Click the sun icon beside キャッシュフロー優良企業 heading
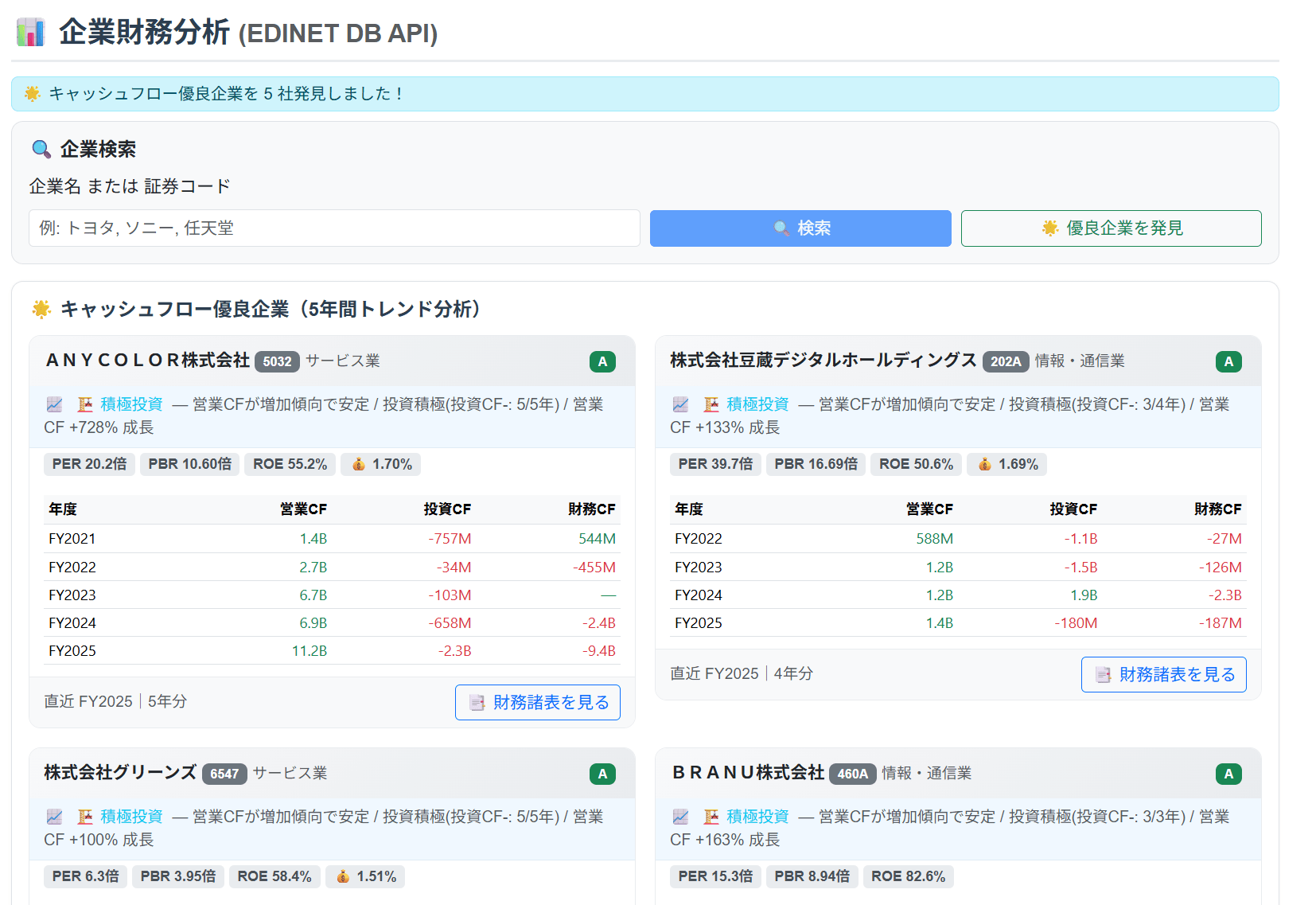This screenshot has width=1316, height=905. tap(41, 309)
